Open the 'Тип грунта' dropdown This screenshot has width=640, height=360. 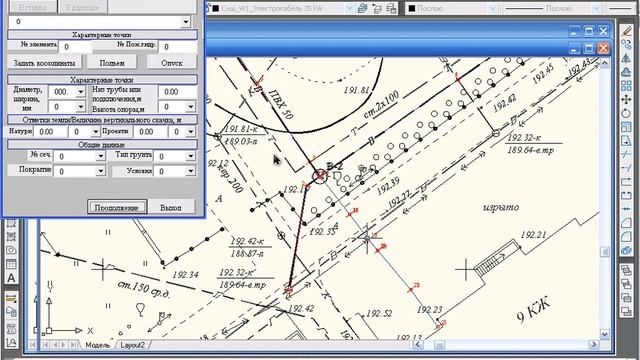[191, 156]
